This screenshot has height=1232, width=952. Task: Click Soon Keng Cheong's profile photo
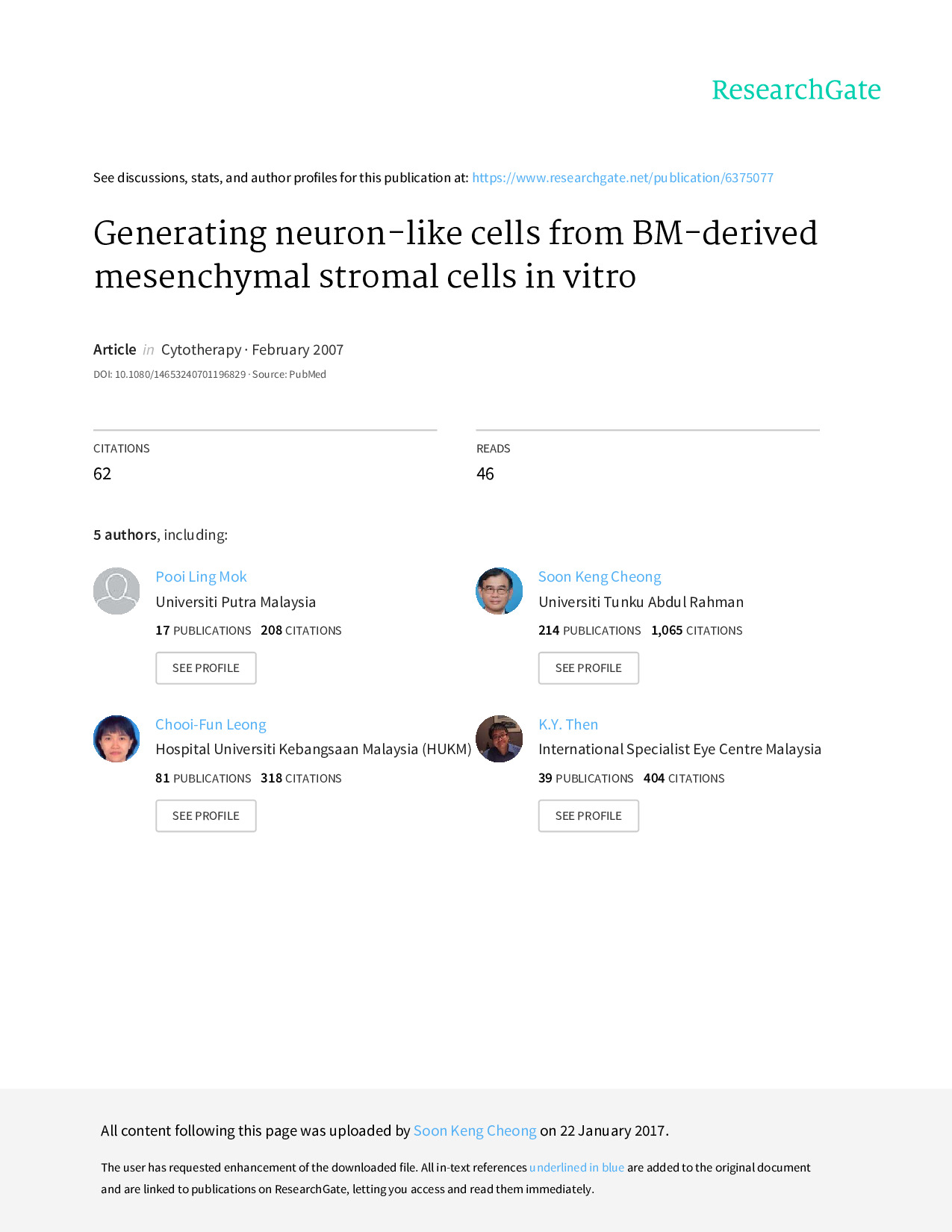tap(499, 591)
